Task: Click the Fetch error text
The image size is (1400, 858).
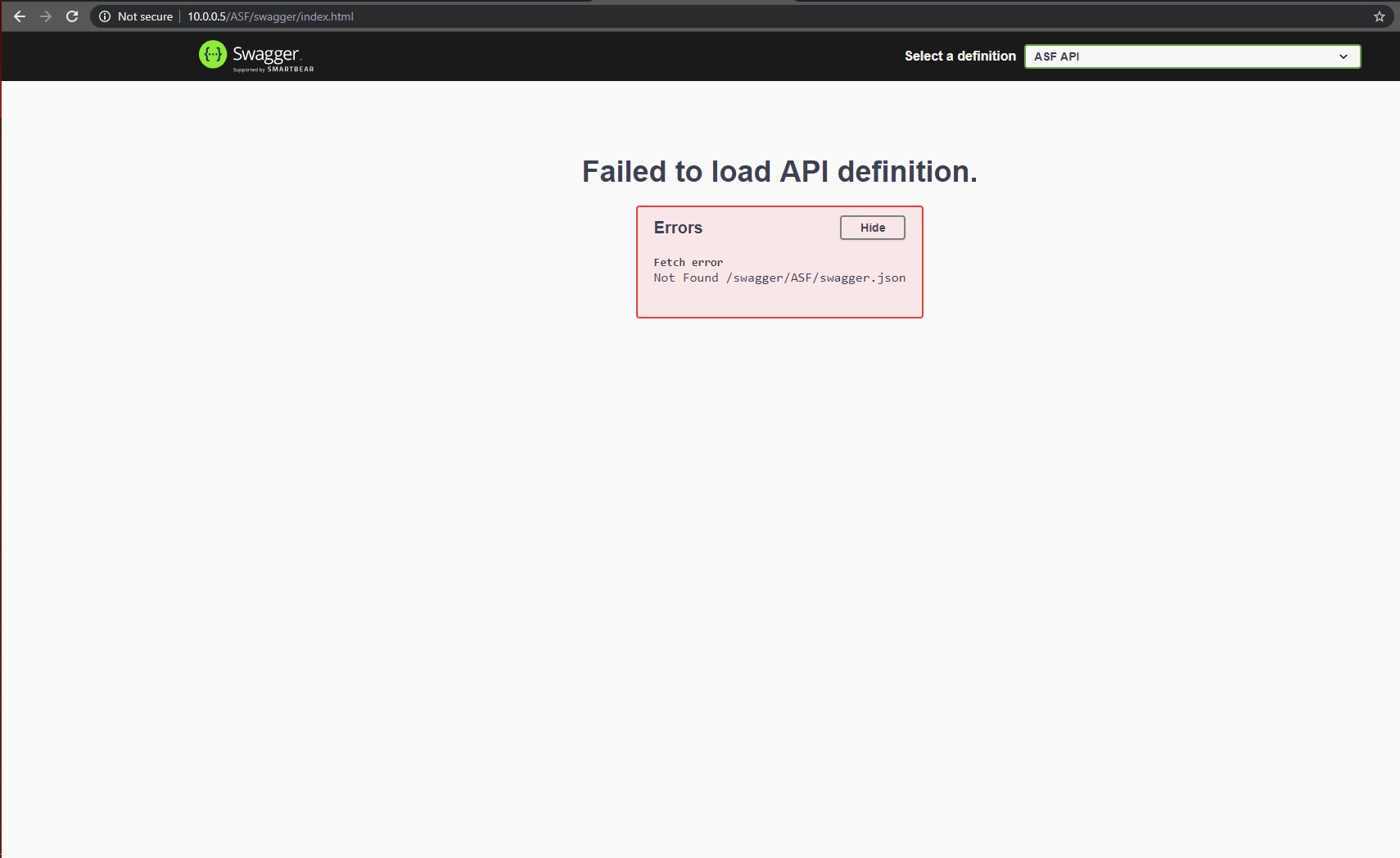Action: [x=688, y=262]
